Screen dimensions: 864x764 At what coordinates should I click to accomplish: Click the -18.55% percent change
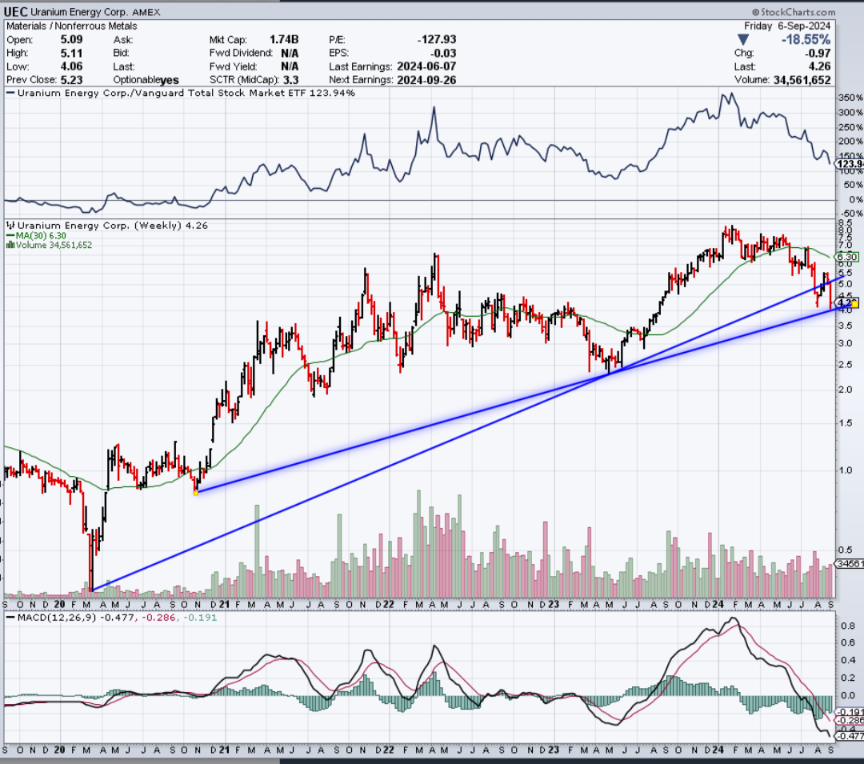805,40
